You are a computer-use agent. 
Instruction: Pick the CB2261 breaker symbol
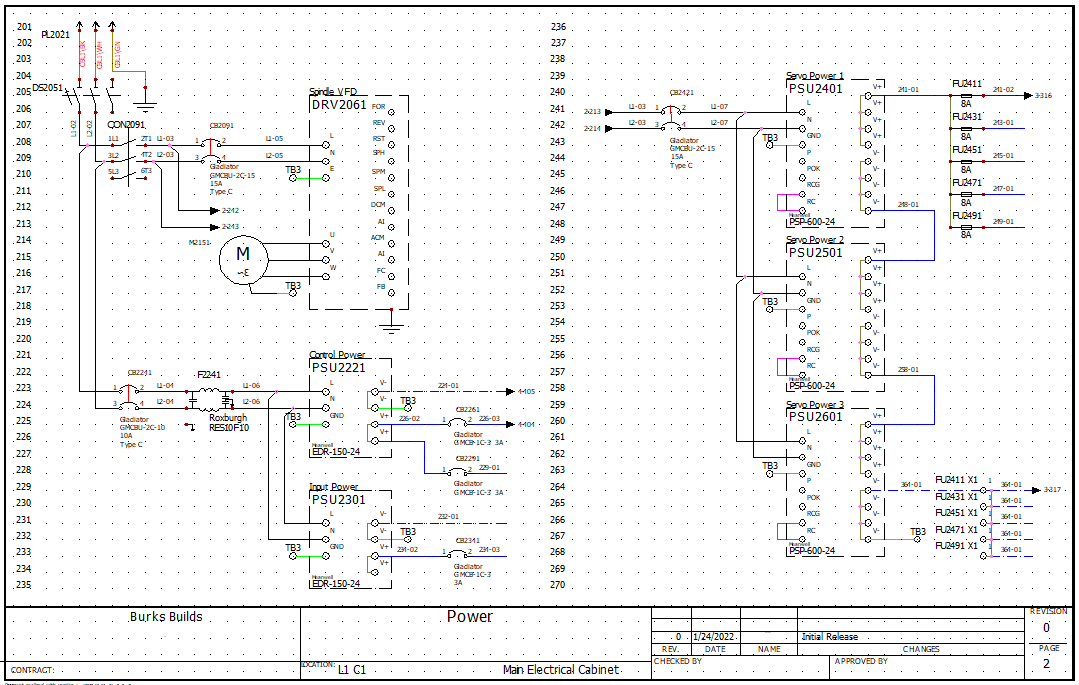point(458,423)
